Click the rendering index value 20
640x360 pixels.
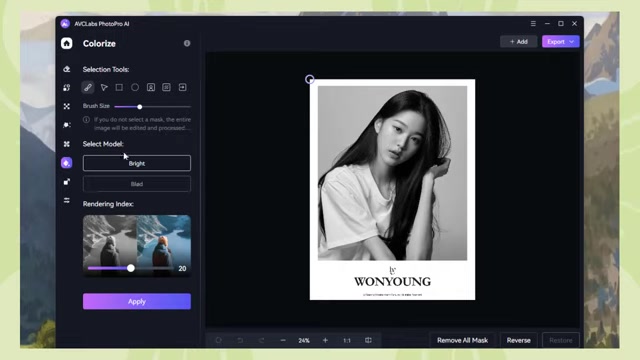coord(182,269)
